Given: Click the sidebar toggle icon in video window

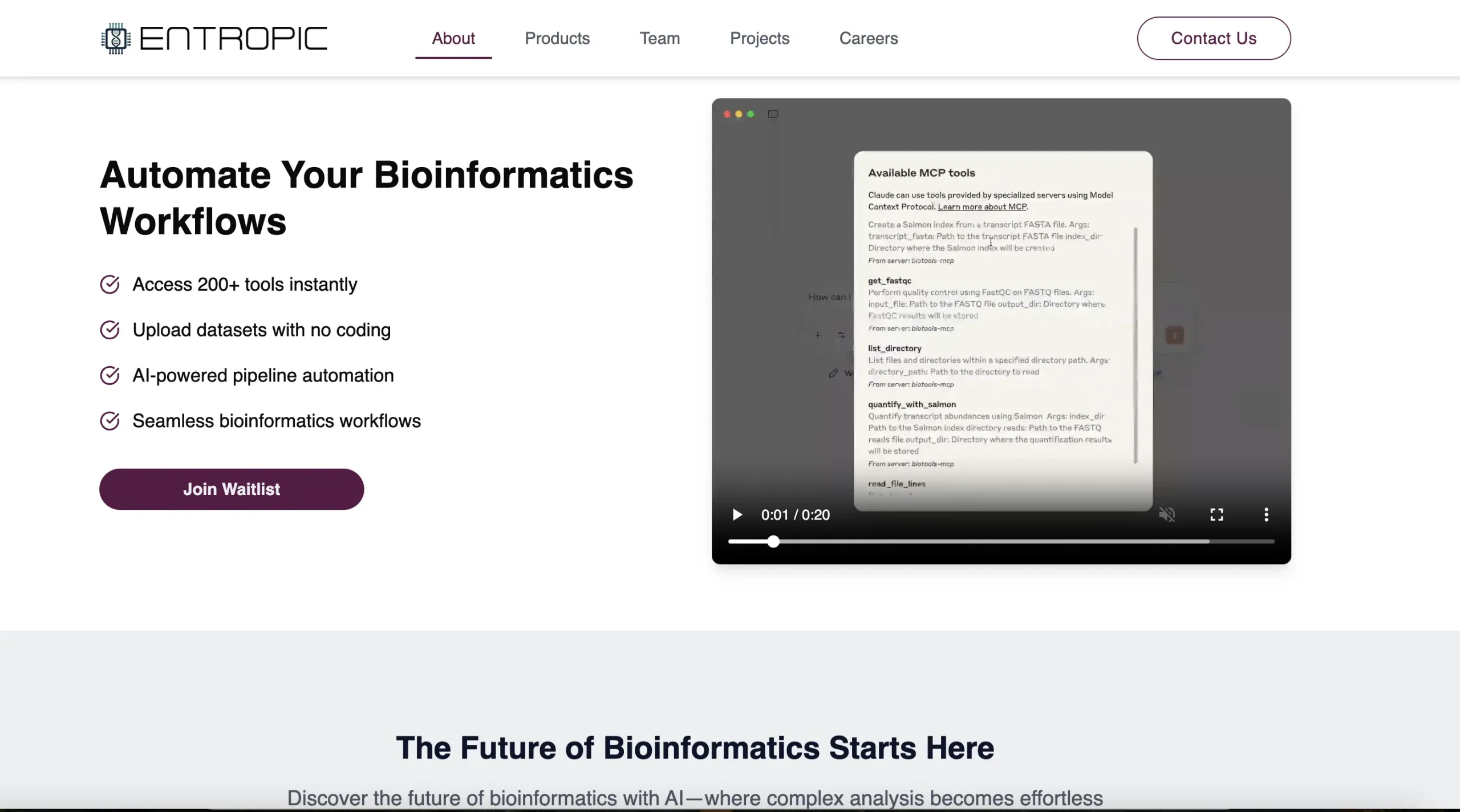Looking at the screenshot, I should 773,114.
